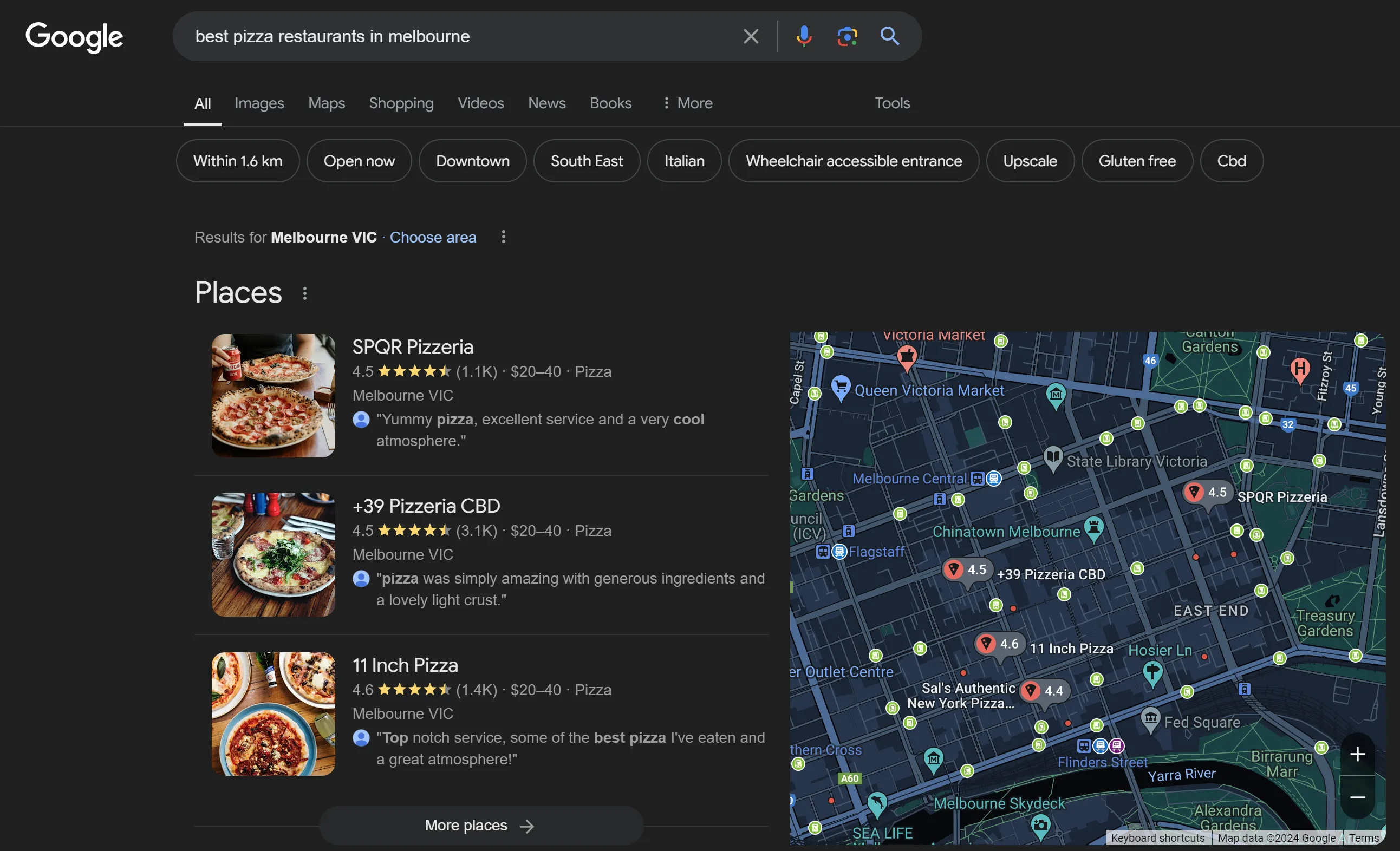
Task: Toggle the Cbd filter chip
Action: (x=1231, y=161)
